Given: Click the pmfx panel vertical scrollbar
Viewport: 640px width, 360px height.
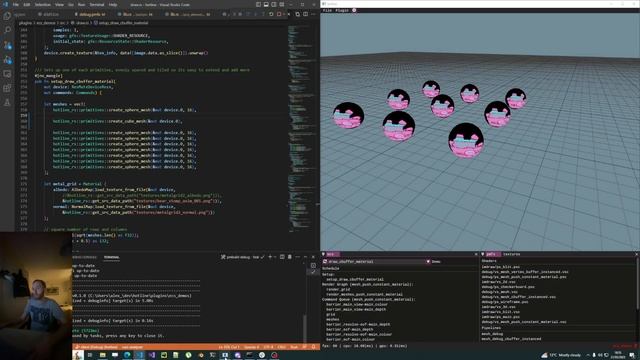Looking at the screenshot, I should point(638,284).
